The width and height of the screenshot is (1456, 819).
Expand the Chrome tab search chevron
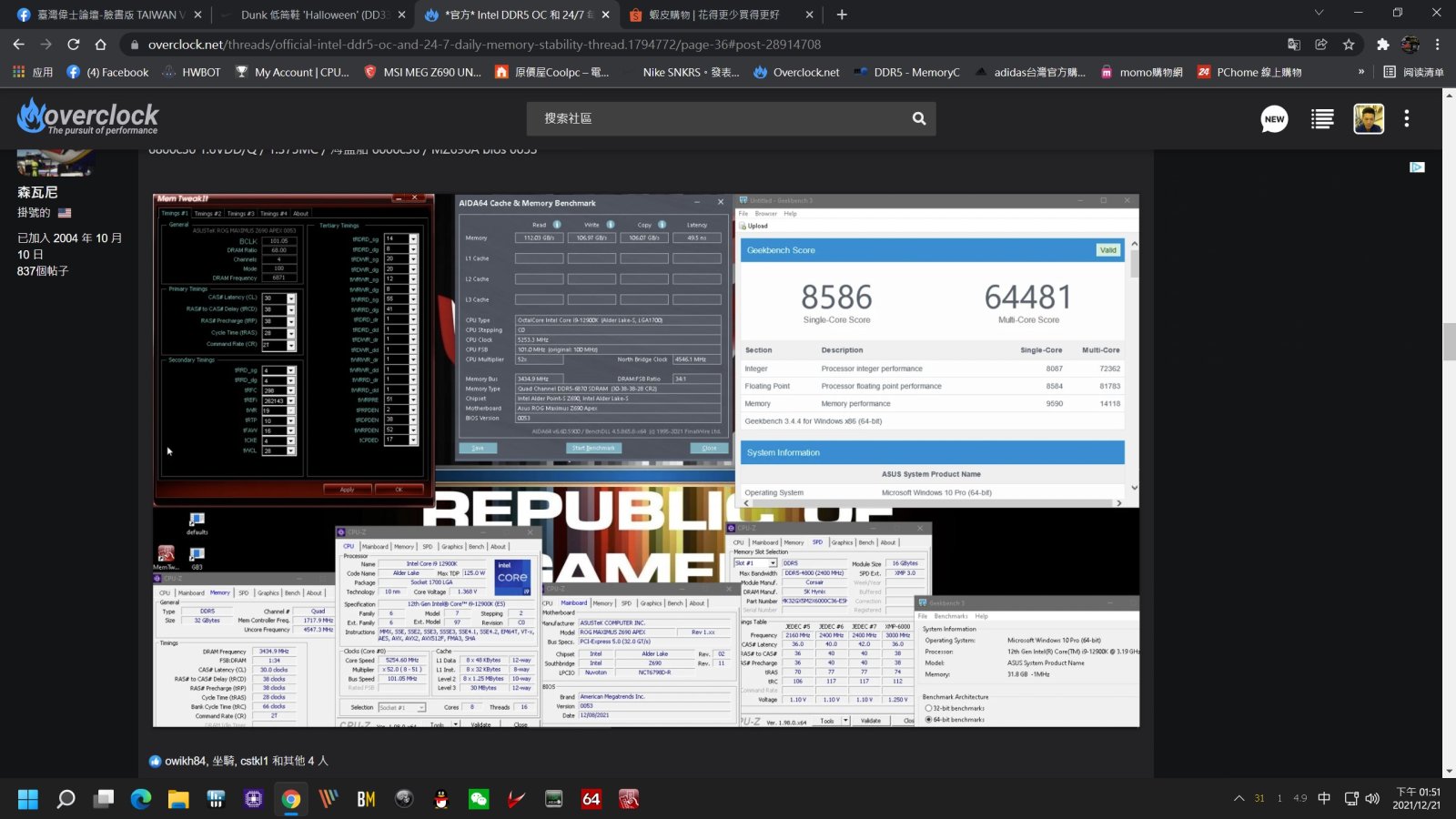(1319, 13)
